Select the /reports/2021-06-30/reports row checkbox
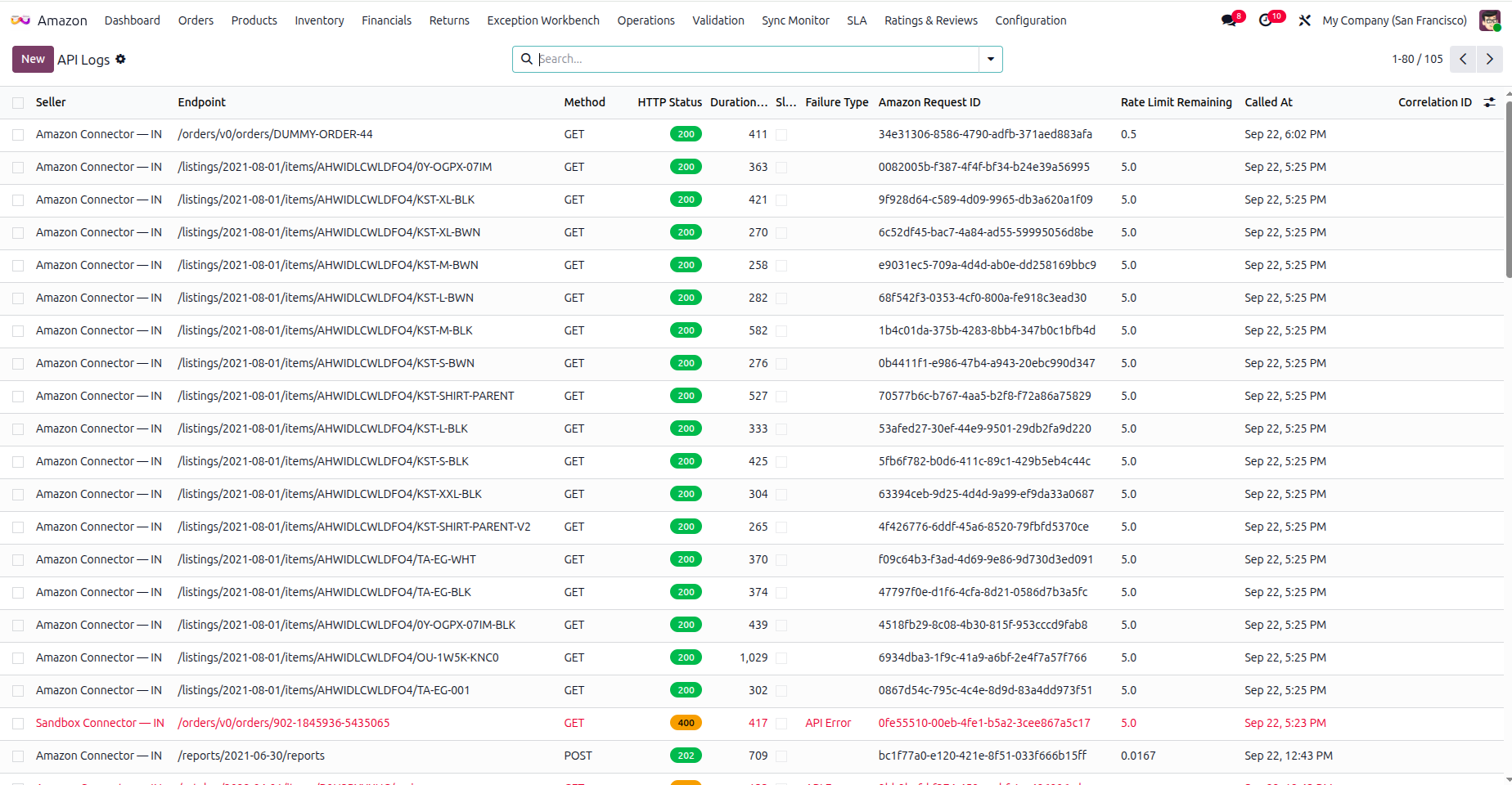This screenshot has height=785, width=1512. coord(18,756)
